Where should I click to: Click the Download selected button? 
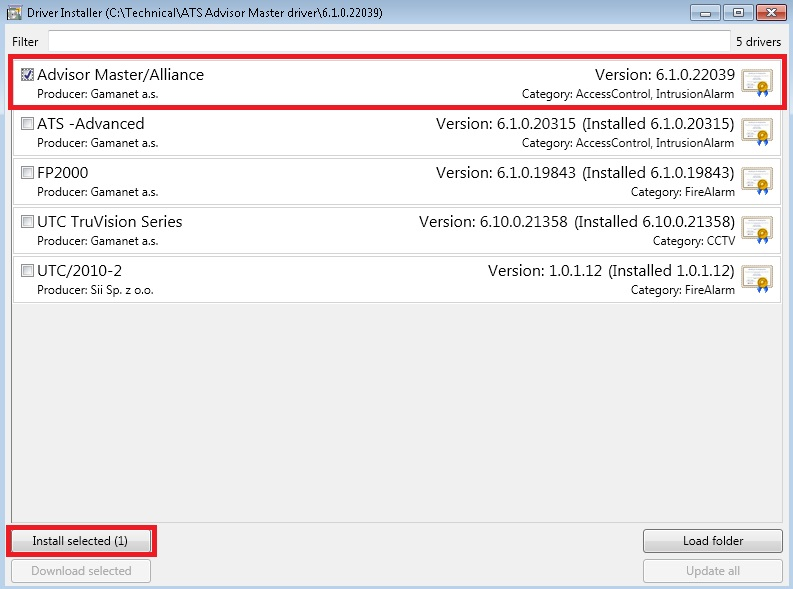click(81, 571)
